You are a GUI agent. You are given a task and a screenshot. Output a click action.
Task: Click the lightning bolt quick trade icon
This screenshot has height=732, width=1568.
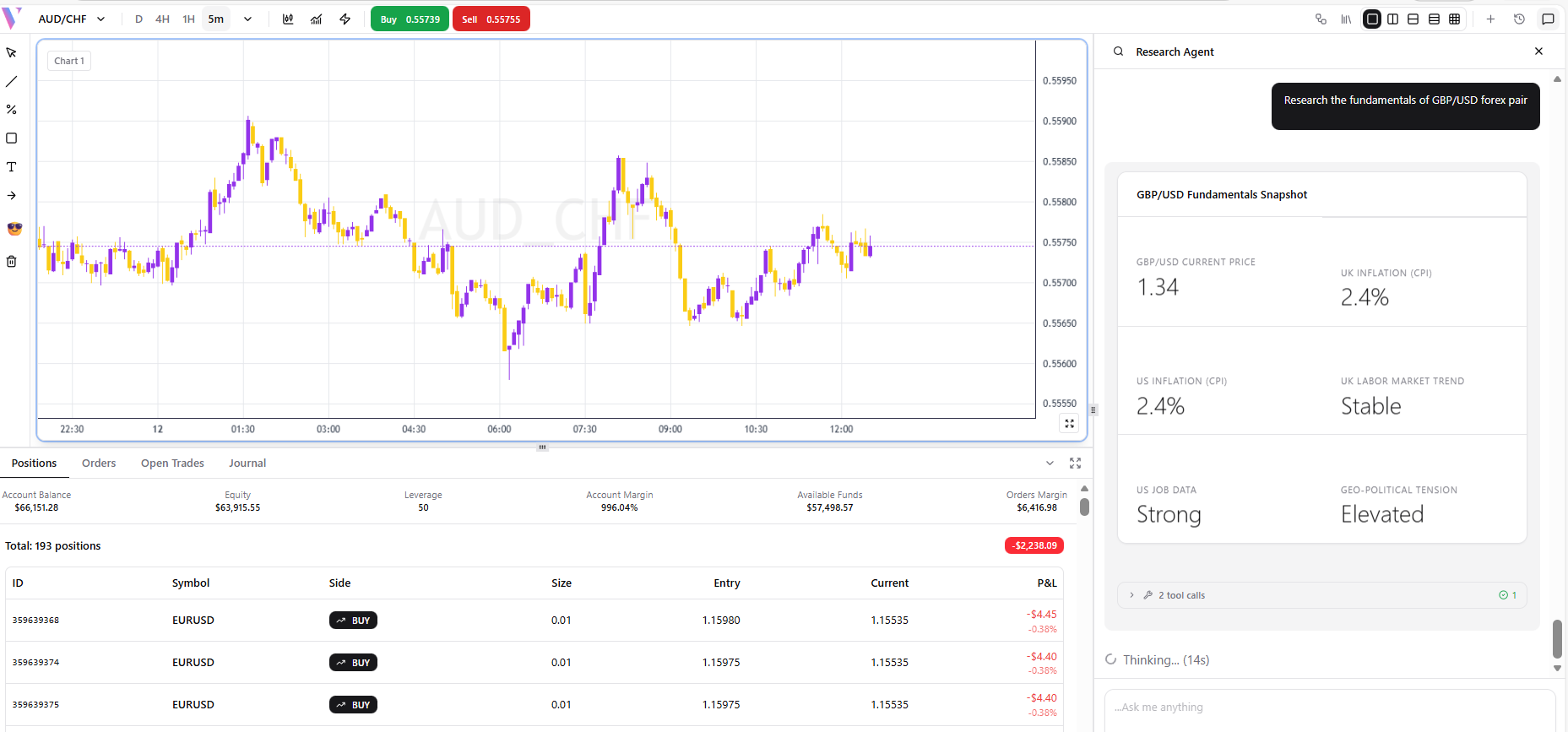[x=345, y=19]
